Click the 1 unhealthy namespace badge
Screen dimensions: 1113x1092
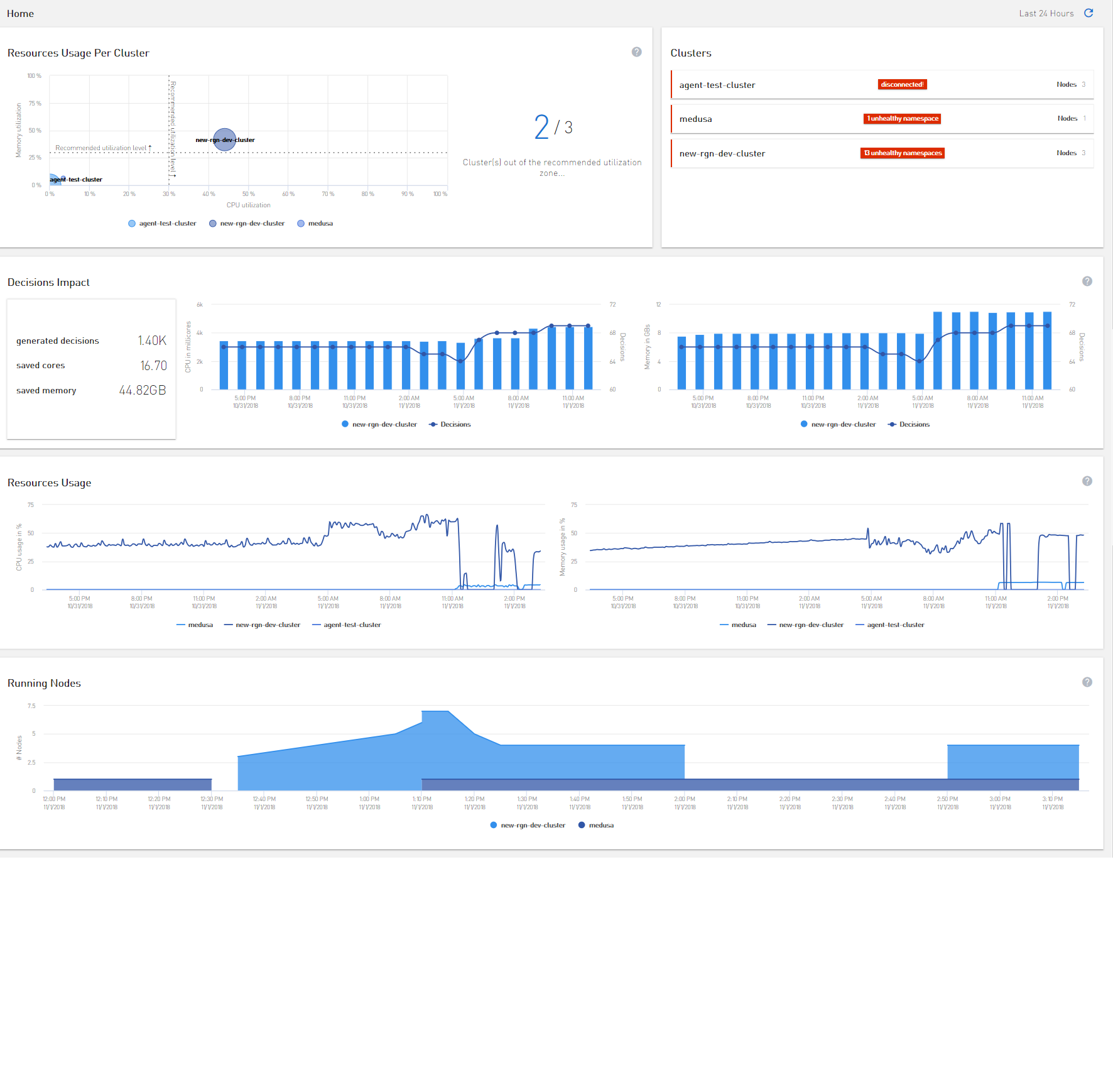tap(902, 119)
